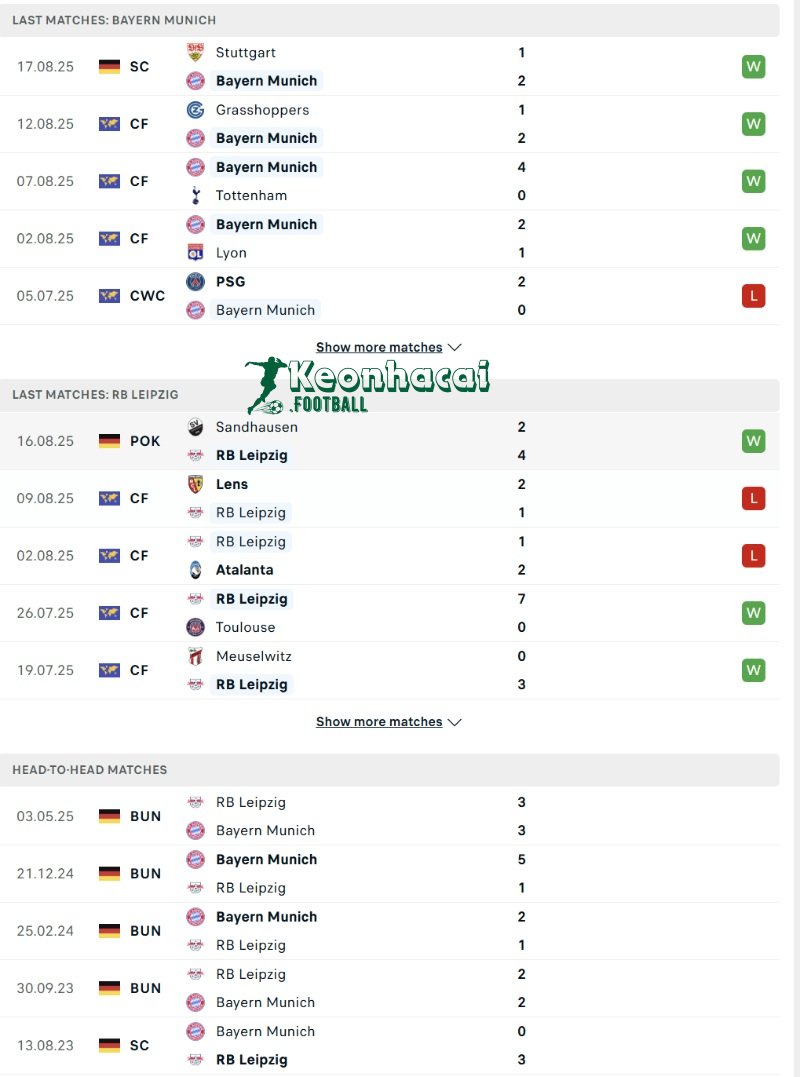800x1077 pixels.
Task: Select the Toulouse team logo
Action: click(x=194, y=627)
